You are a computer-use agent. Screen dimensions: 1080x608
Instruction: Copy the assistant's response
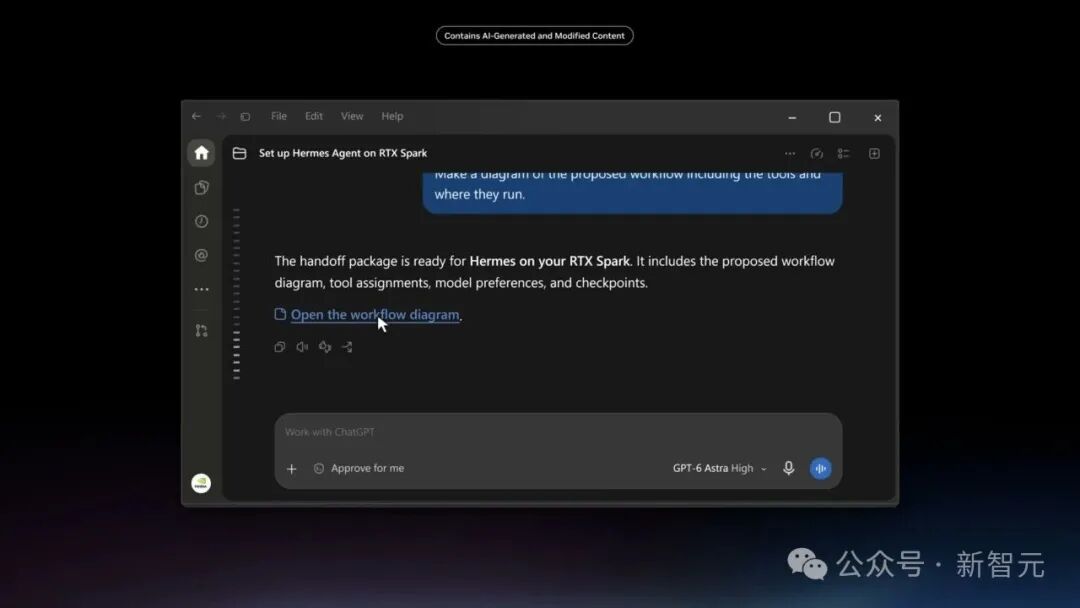[280, 347]
